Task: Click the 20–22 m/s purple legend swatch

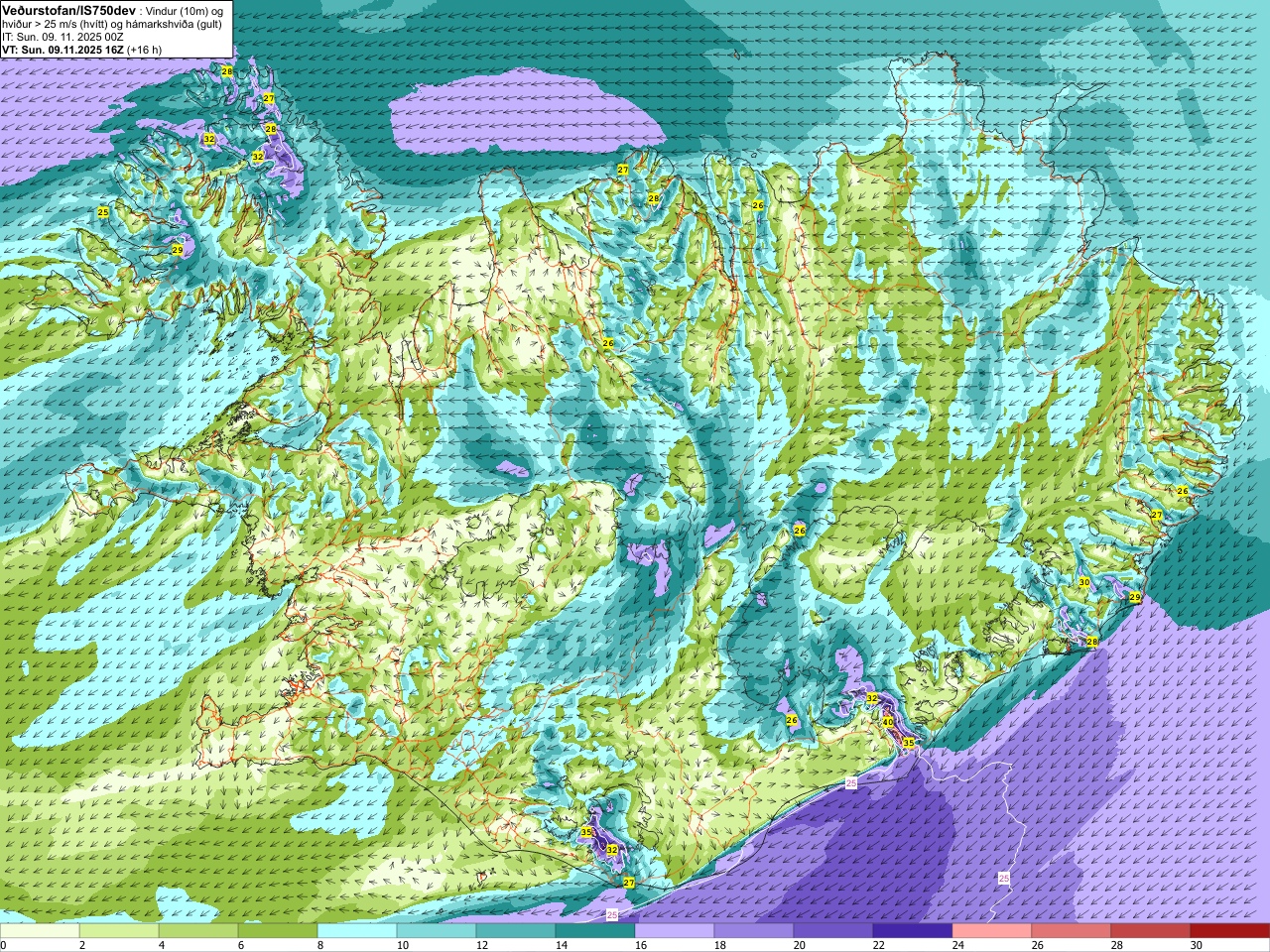Action: coord(833,931)
